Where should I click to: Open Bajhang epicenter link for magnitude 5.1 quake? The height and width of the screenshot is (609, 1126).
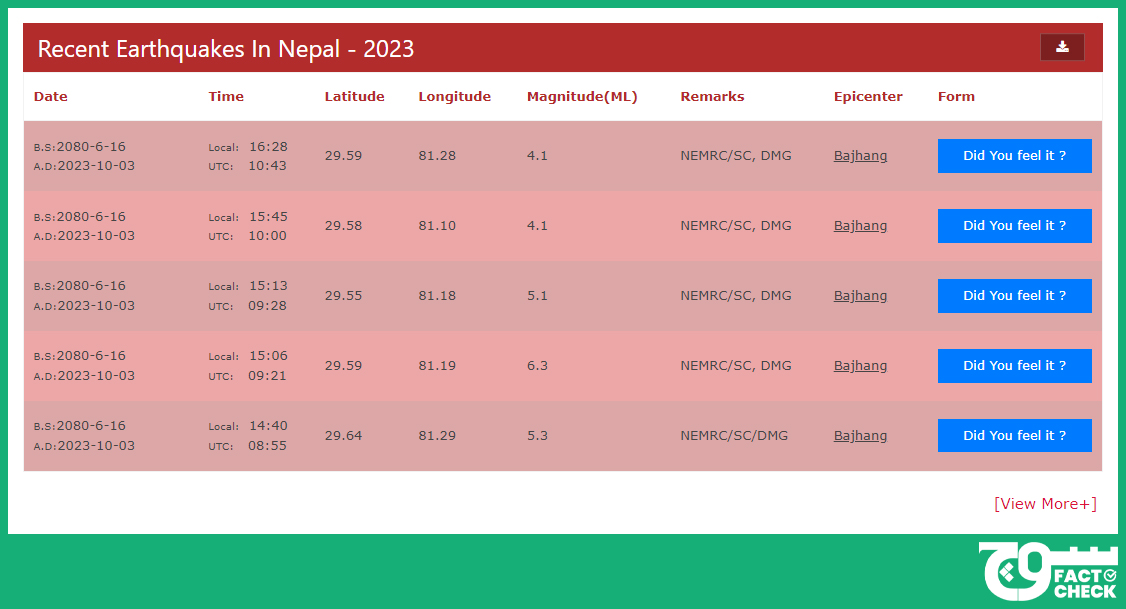tap(860, 296)
